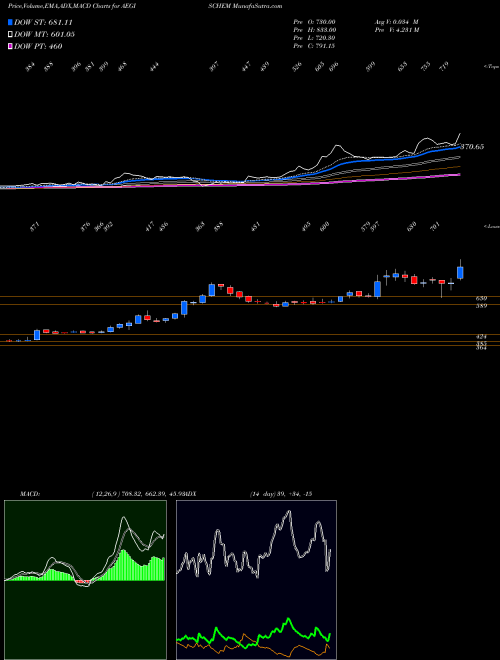500x660 pixels.
Task: Click the blue DOW ST legend swatch
Action: (11, 22)
